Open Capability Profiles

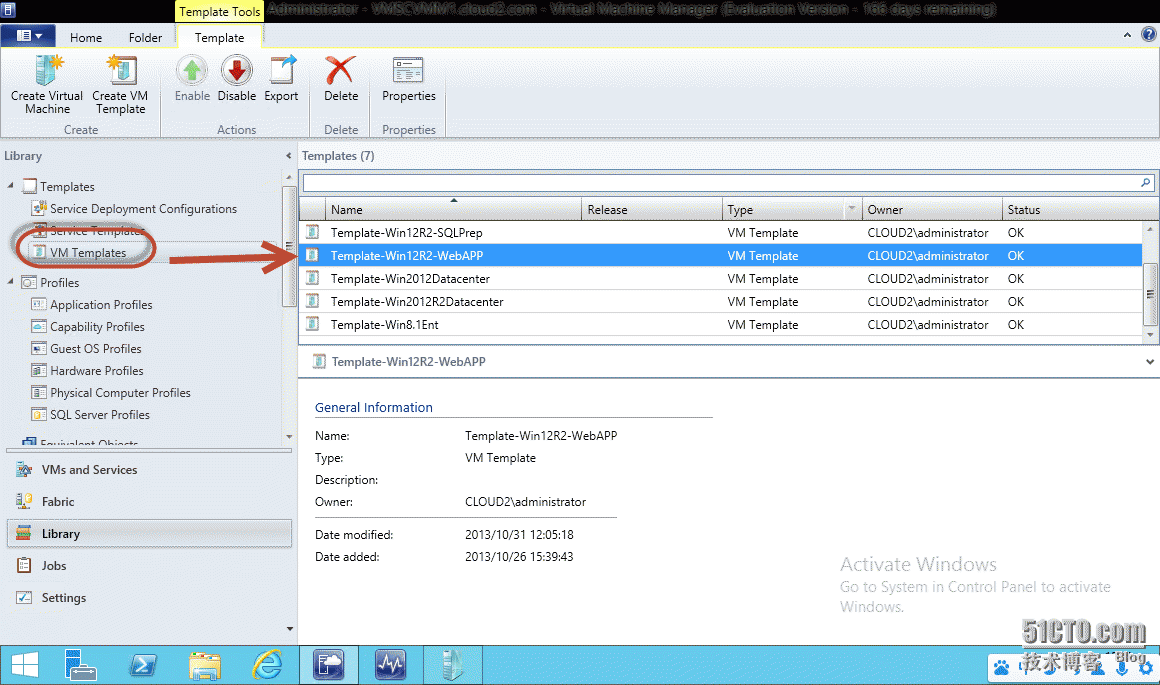[98, 327]
